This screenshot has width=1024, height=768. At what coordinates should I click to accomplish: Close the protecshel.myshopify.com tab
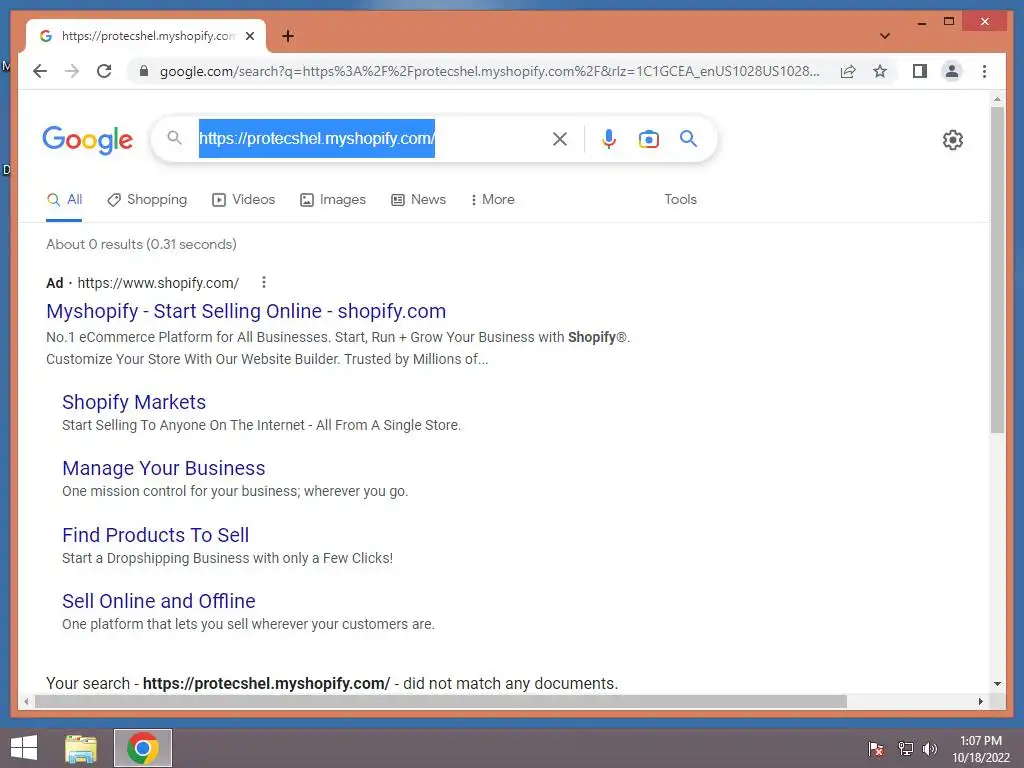pyautogui.click(x=249, y=36)
